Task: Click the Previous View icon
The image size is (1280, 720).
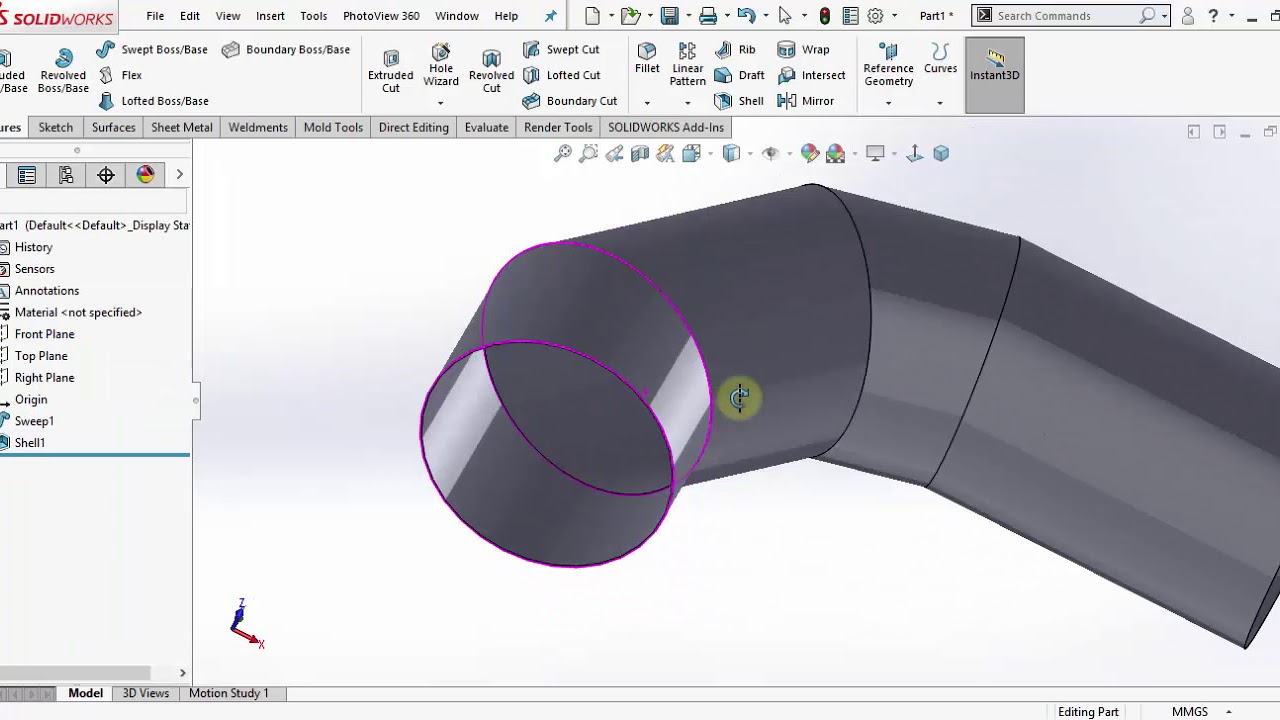Action: [614, 153]
